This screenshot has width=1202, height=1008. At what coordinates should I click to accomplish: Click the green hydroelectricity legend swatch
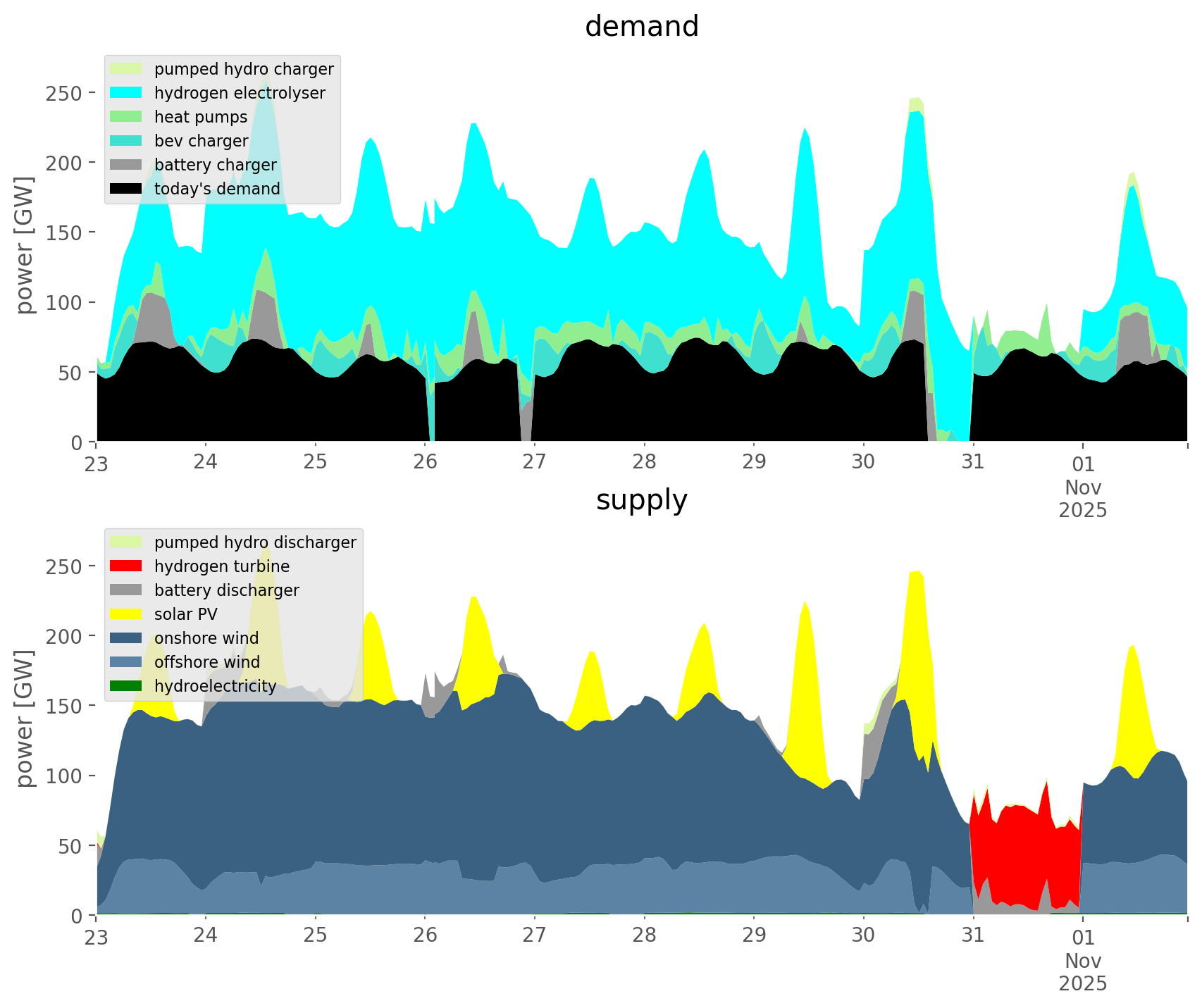[x=127, y=686]
